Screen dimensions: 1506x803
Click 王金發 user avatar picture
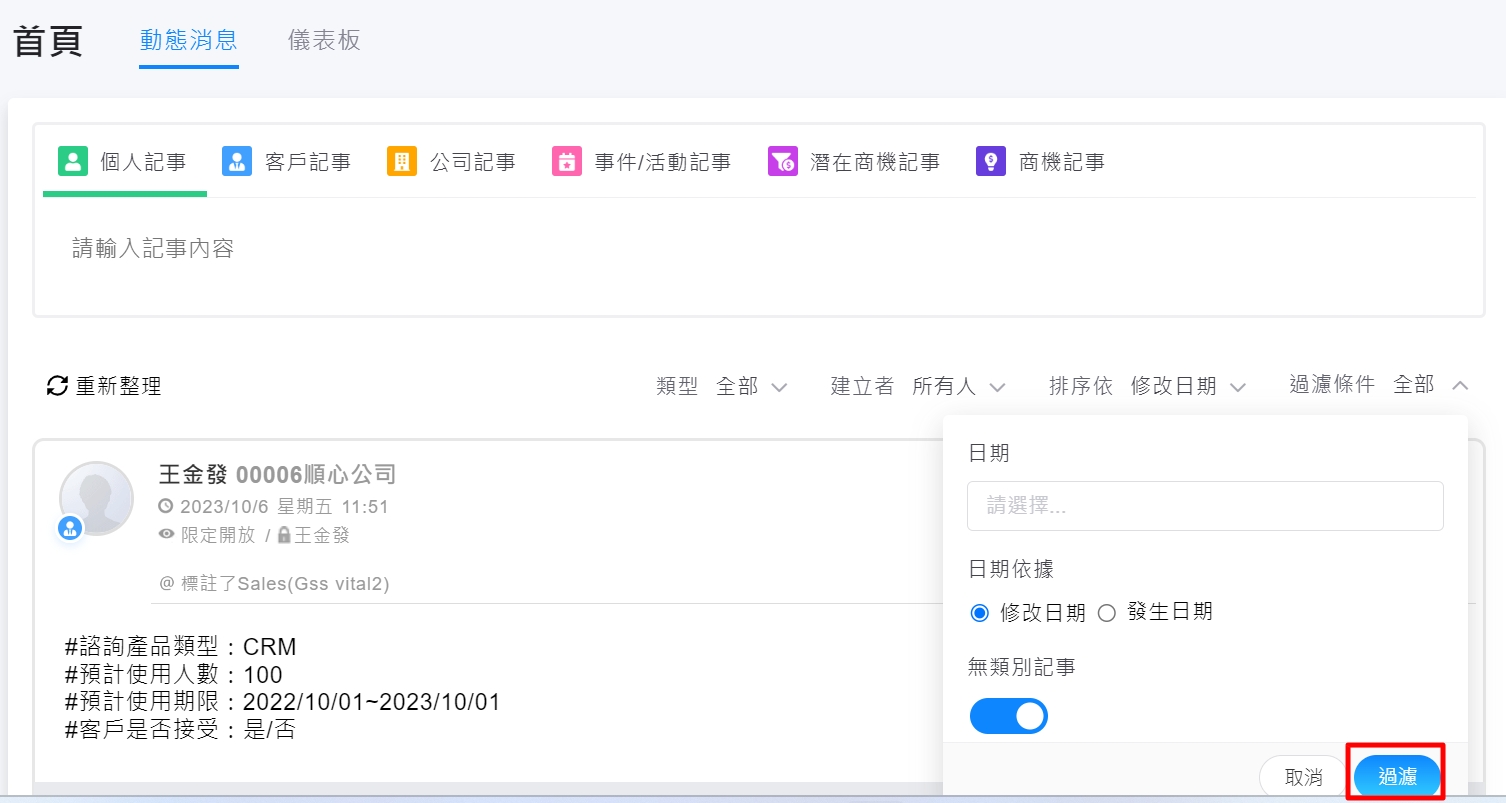(96, 498)
